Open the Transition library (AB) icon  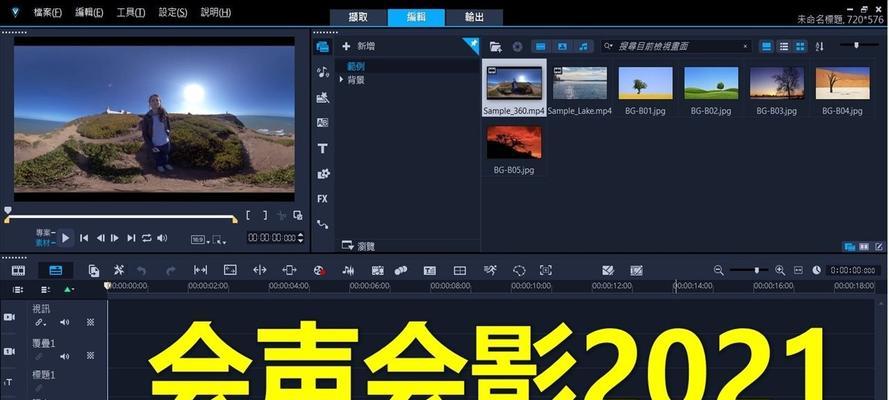click(x=323, y=122)
